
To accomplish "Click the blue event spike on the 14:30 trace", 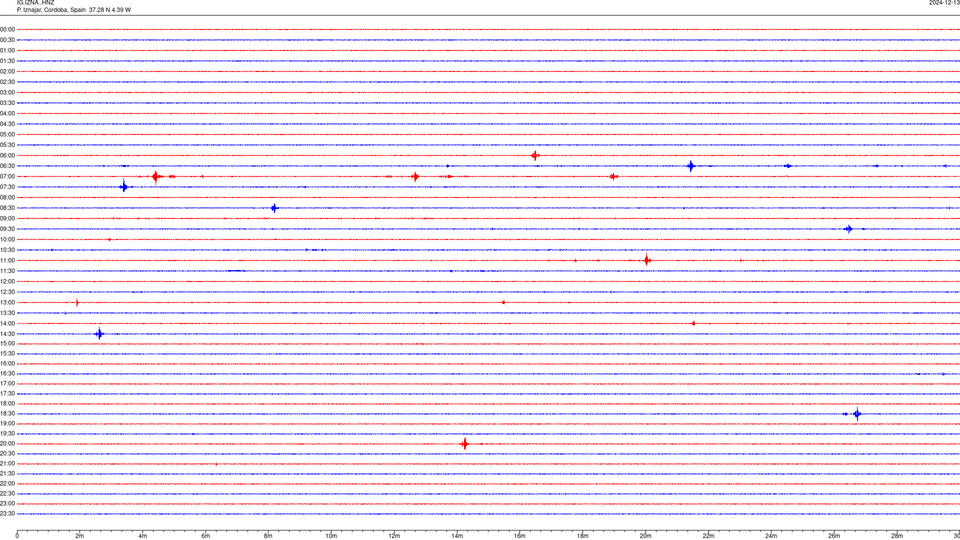I will pos(100,334).
